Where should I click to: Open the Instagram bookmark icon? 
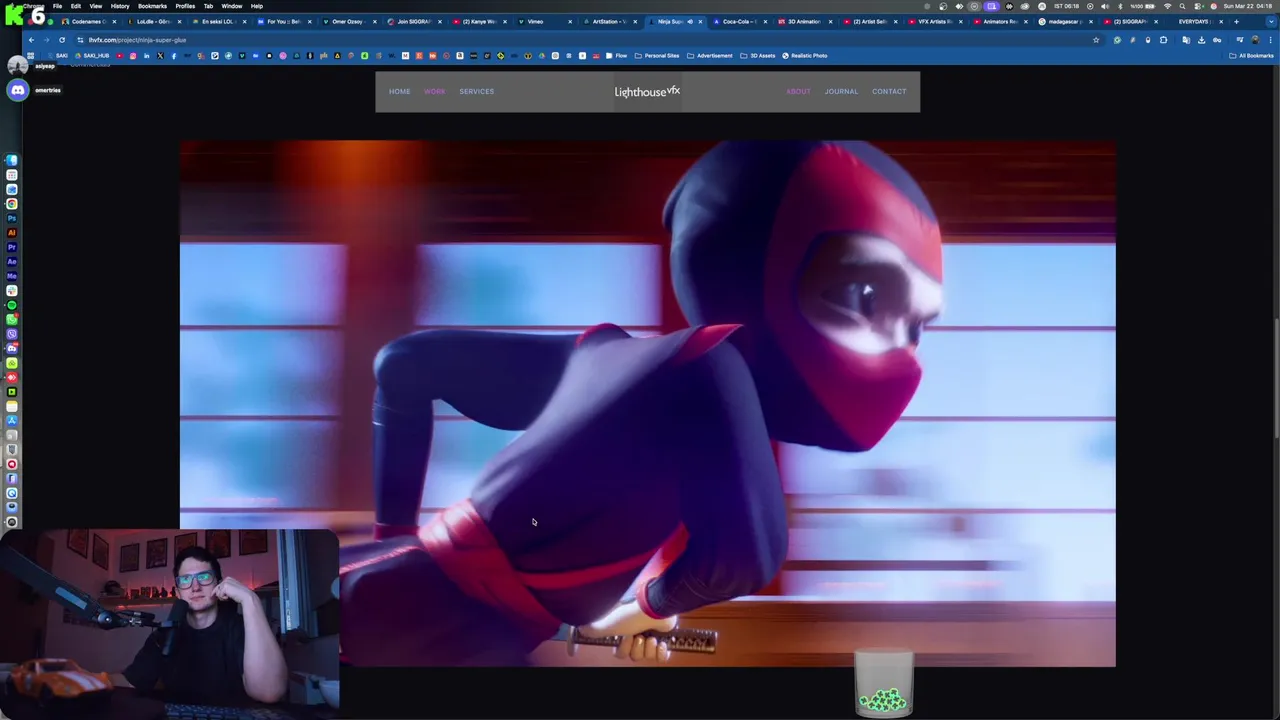click(x=133, y=56)
